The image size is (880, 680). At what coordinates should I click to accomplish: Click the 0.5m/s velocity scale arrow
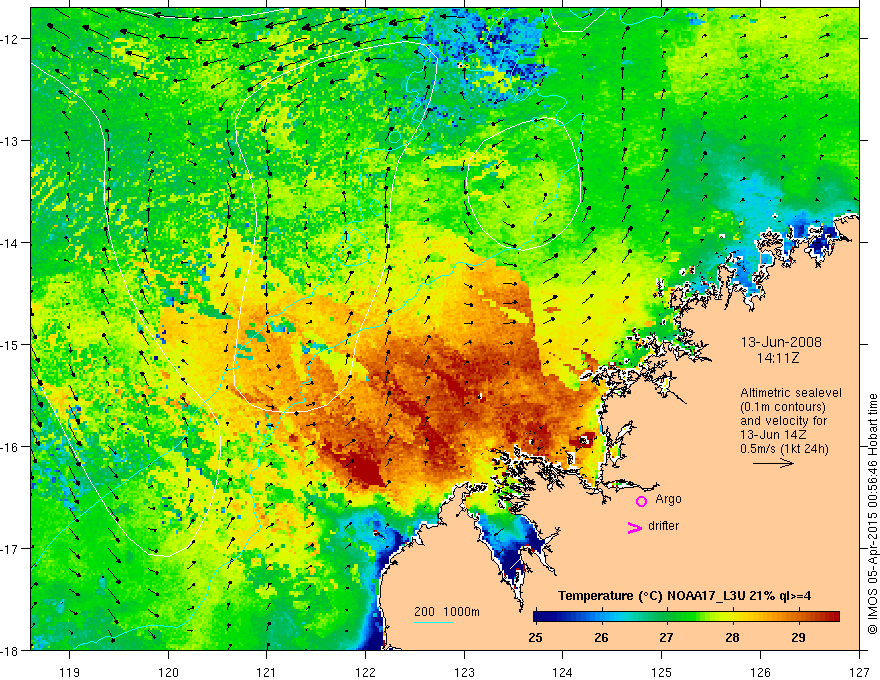pos(773,463)
